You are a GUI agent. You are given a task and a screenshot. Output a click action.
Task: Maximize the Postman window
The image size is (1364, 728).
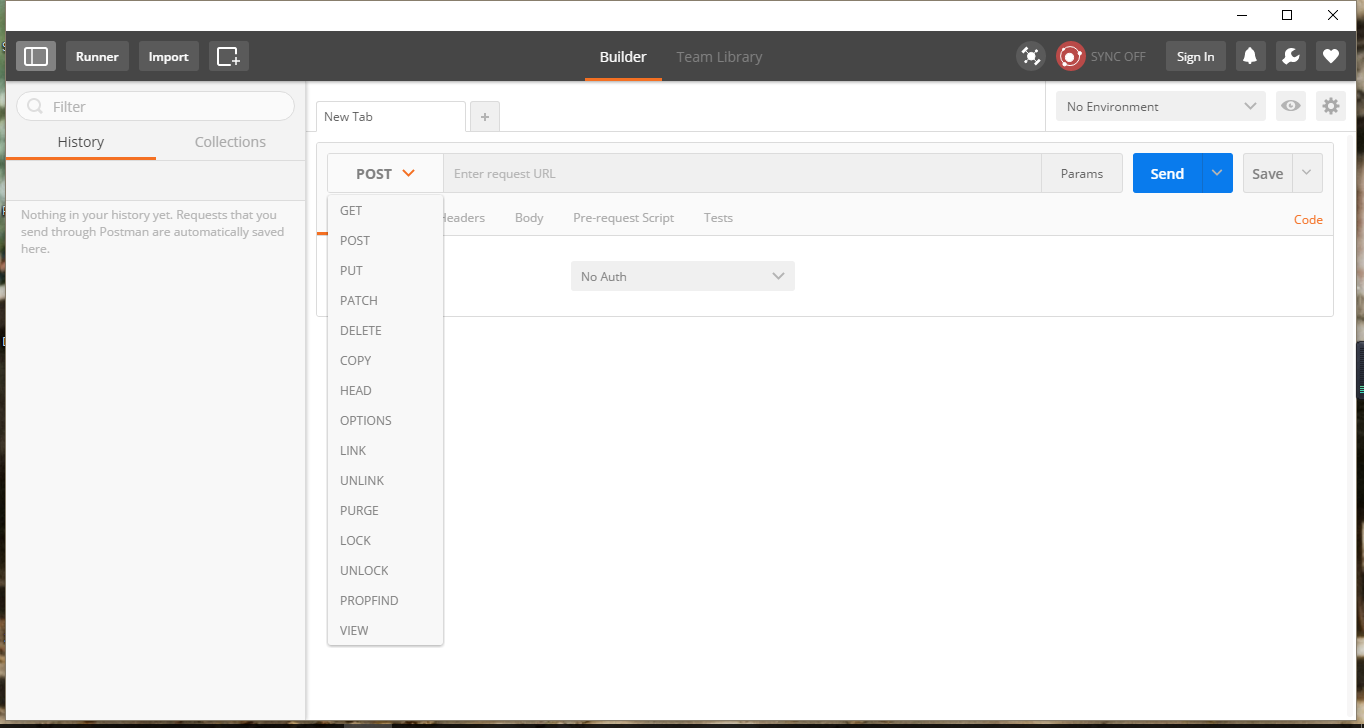[x=1287, y=15]
